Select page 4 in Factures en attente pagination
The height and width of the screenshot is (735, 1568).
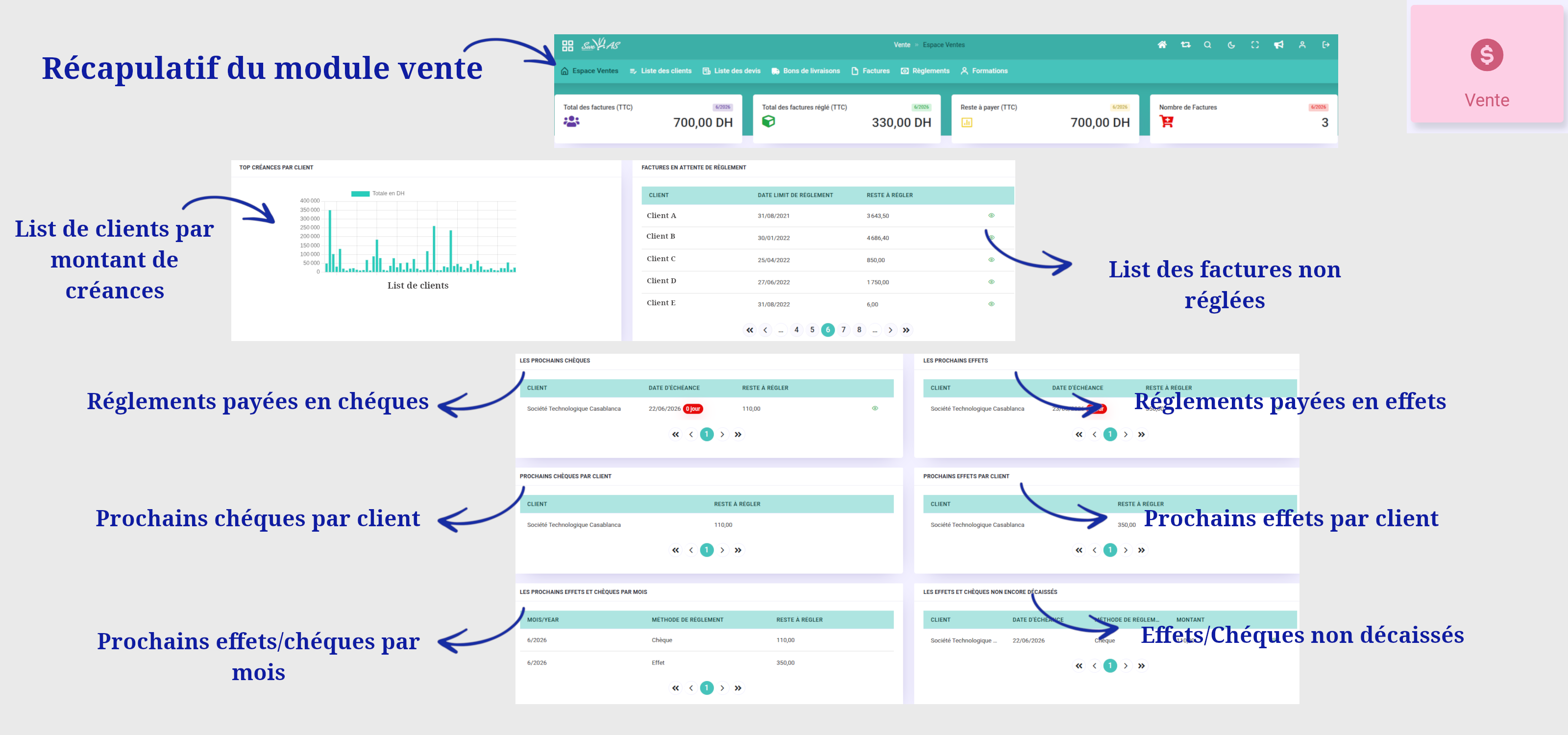coord(796,330)
